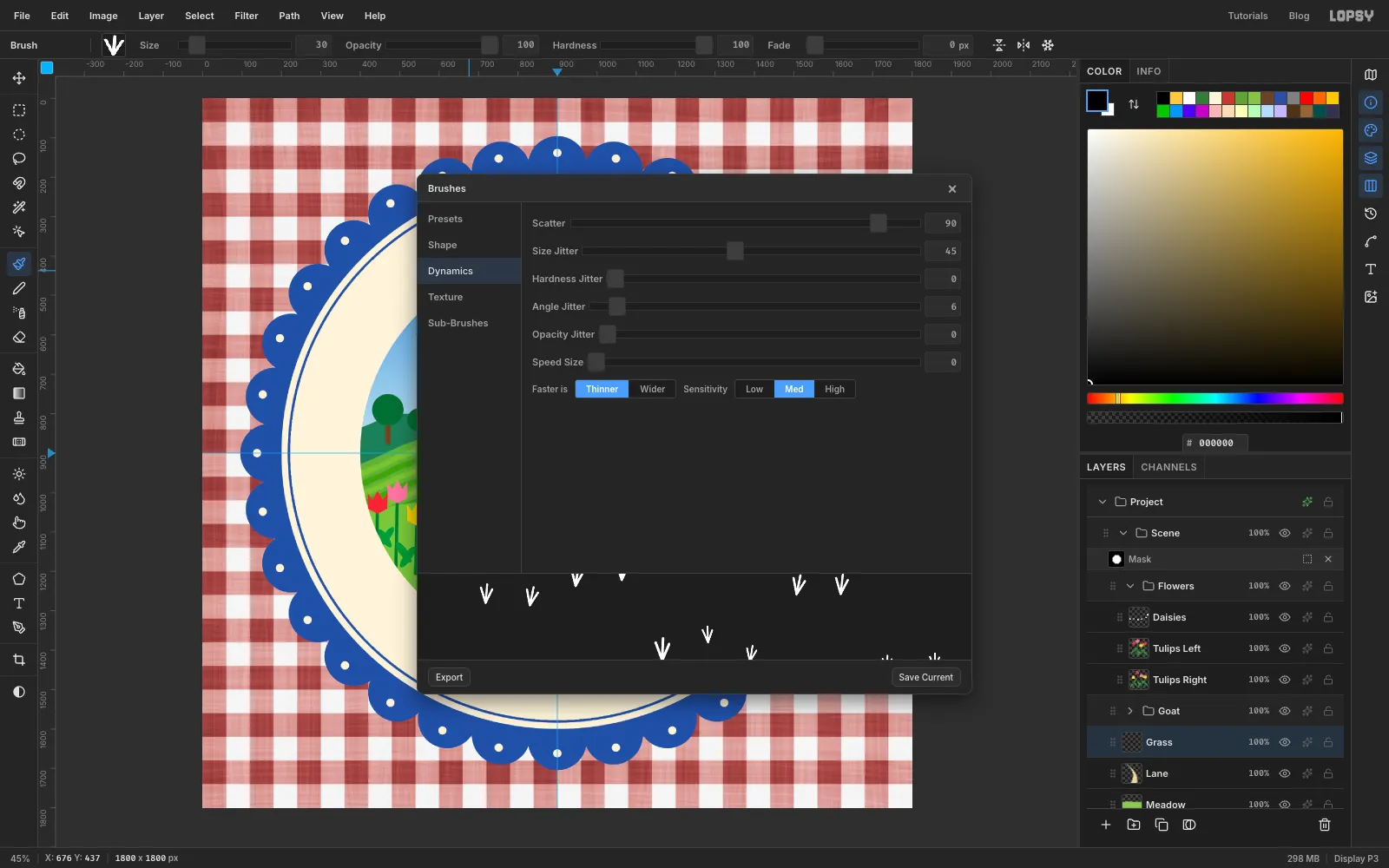Choose the Eyedropper tool
1389x868 pixels.
(x=19, y=547)
